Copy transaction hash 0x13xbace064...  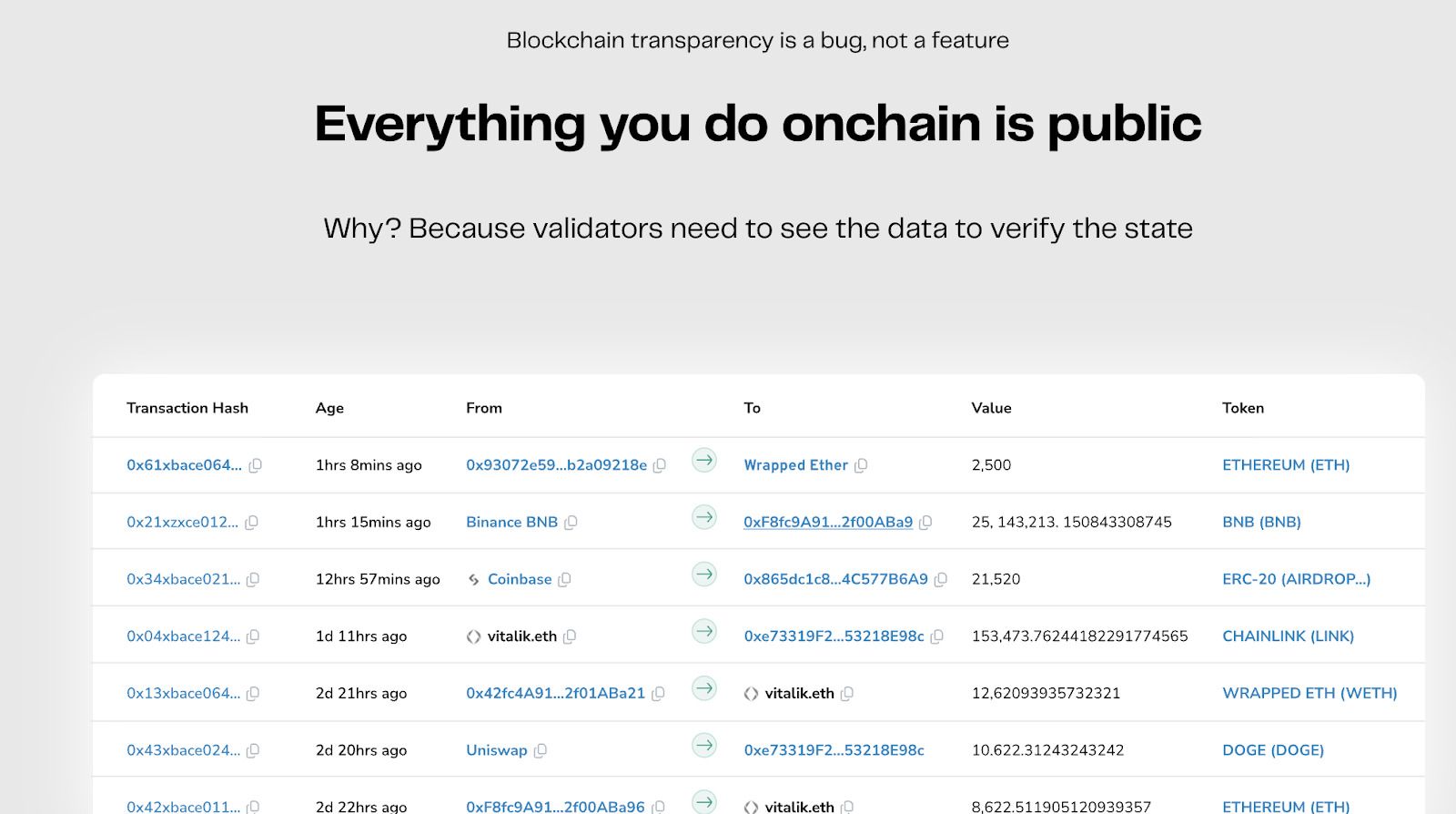(253, 694)
